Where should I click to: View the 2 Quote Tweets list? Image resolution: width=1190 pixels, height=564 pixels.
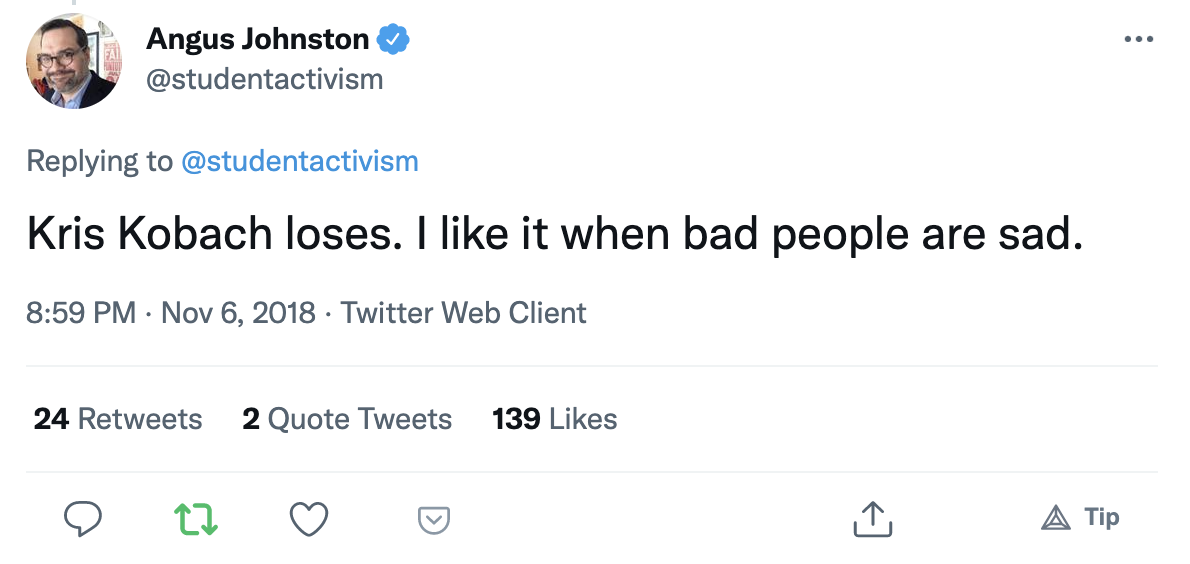(x=347, y=419)
